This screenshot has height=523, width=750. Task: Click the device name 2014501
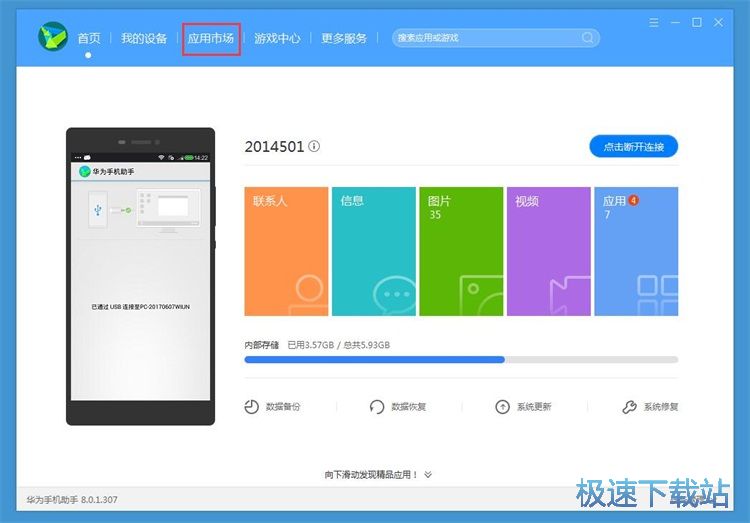tap(274, 146)
